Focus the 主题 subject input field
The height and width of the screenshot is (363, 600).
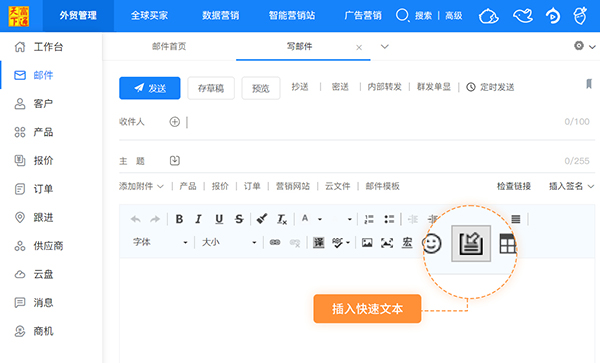click(371, 161)
